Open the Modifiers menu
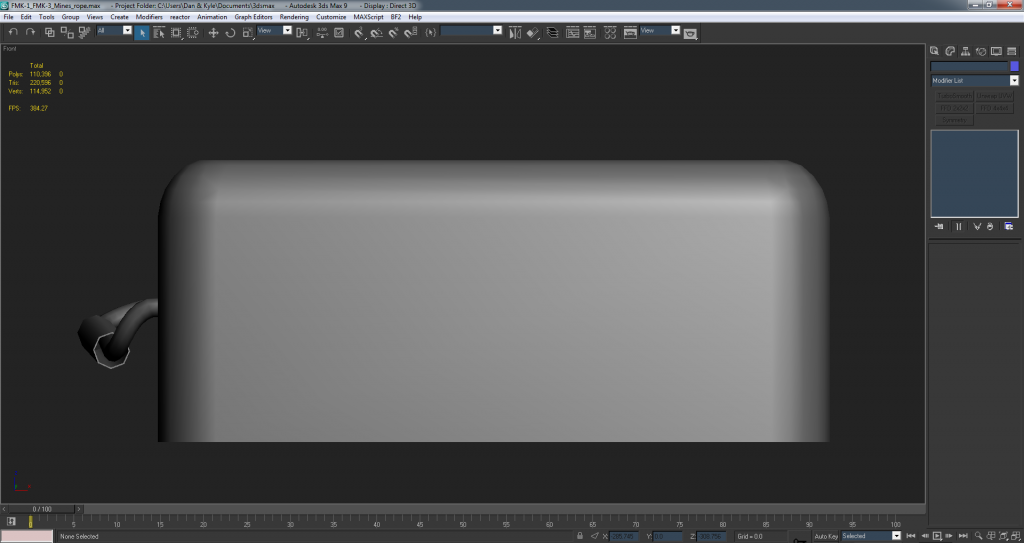Image resolution: width=1024 pixels, height=543 pixels. click(x=149, y=17)
